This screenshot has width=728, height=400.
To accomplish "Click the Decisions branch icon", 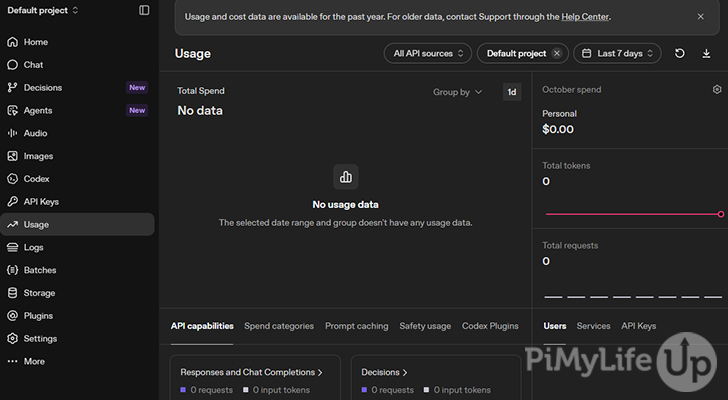I will [x=13, y=87].
